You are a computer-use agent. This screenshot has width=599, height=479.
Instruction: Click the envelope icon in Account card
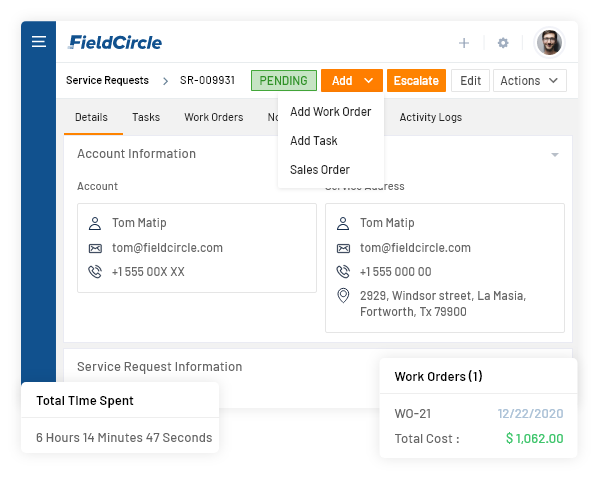[95, 249]
